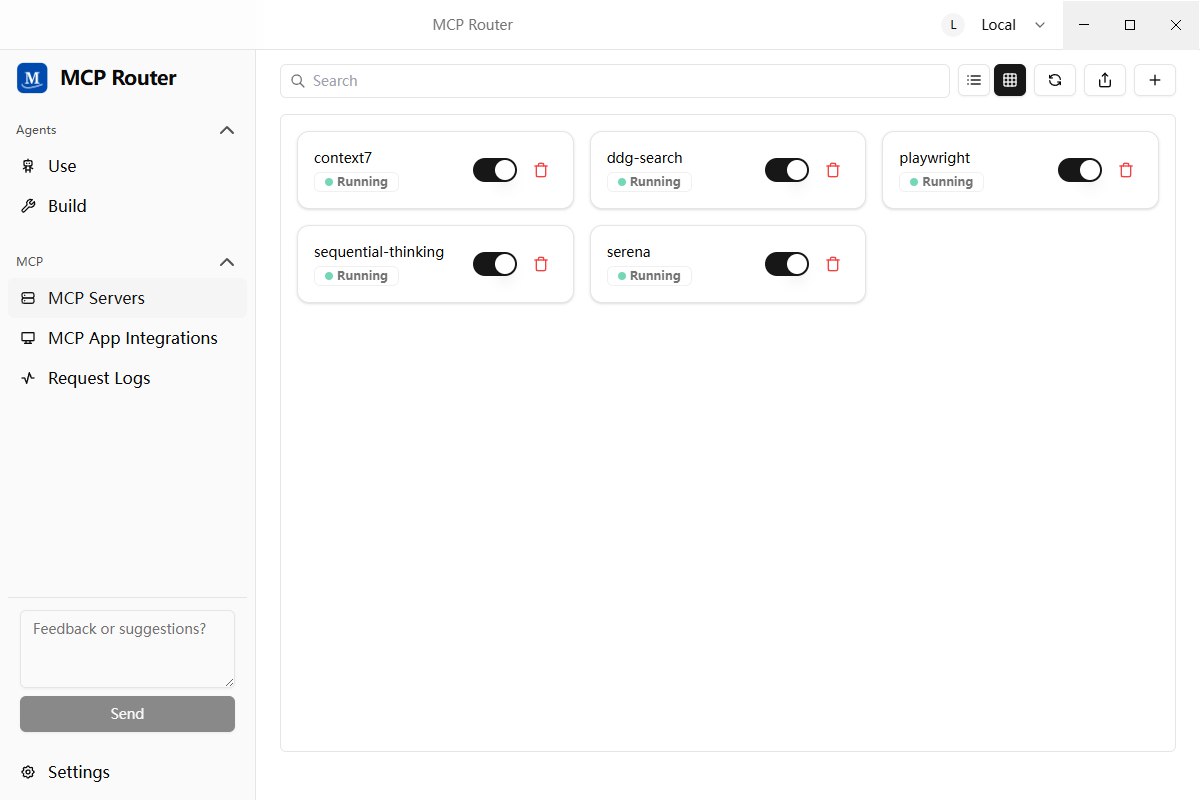Collapse the MCP section
The width and height of the screenshot is (1200, 800).
pos(227,262)
